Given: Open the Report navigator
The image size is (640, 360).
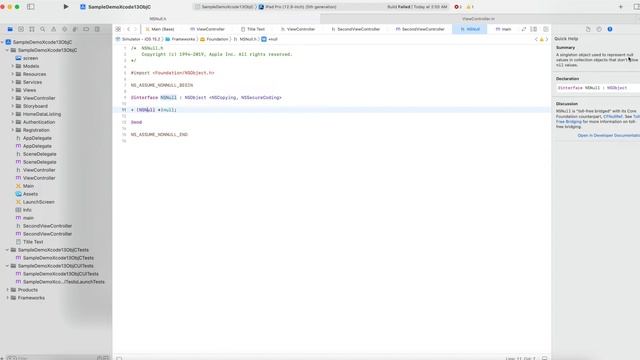Looking at the screenshot, I should 97,29.
